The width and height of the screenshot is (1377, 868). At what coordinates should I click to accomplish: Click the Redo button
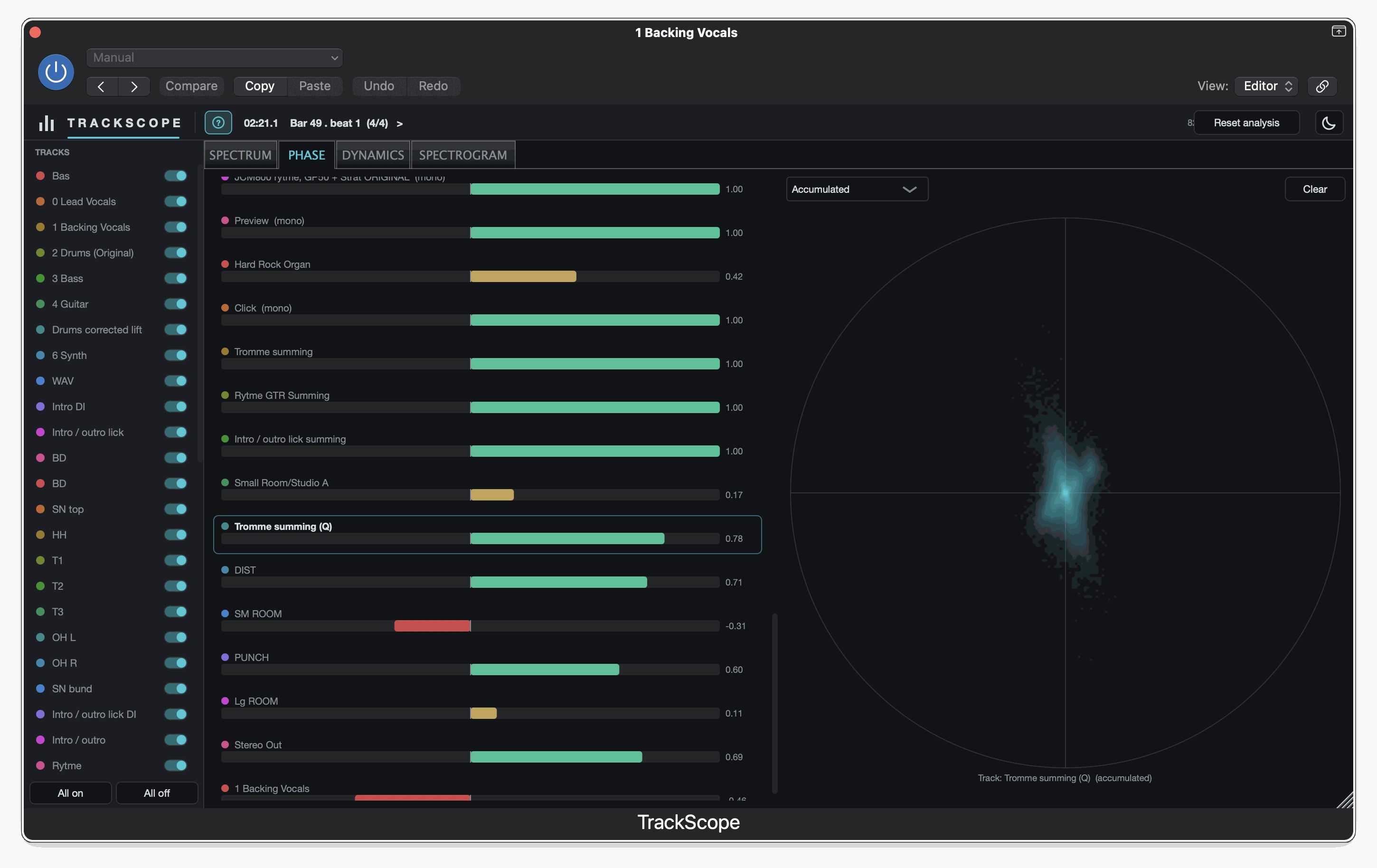click(x=433, y=86)
